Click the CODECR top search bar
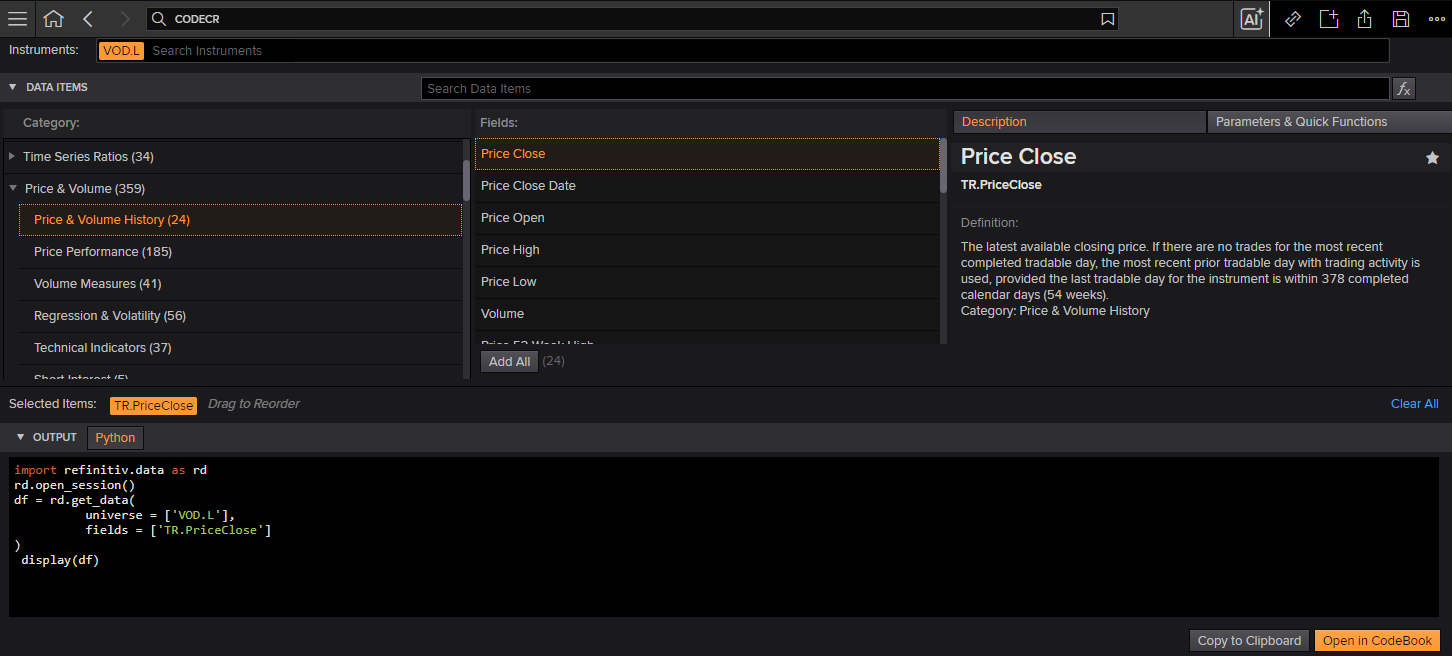Image resolution: width=1452 pixels, height=656 pixels. pos(632,19)
